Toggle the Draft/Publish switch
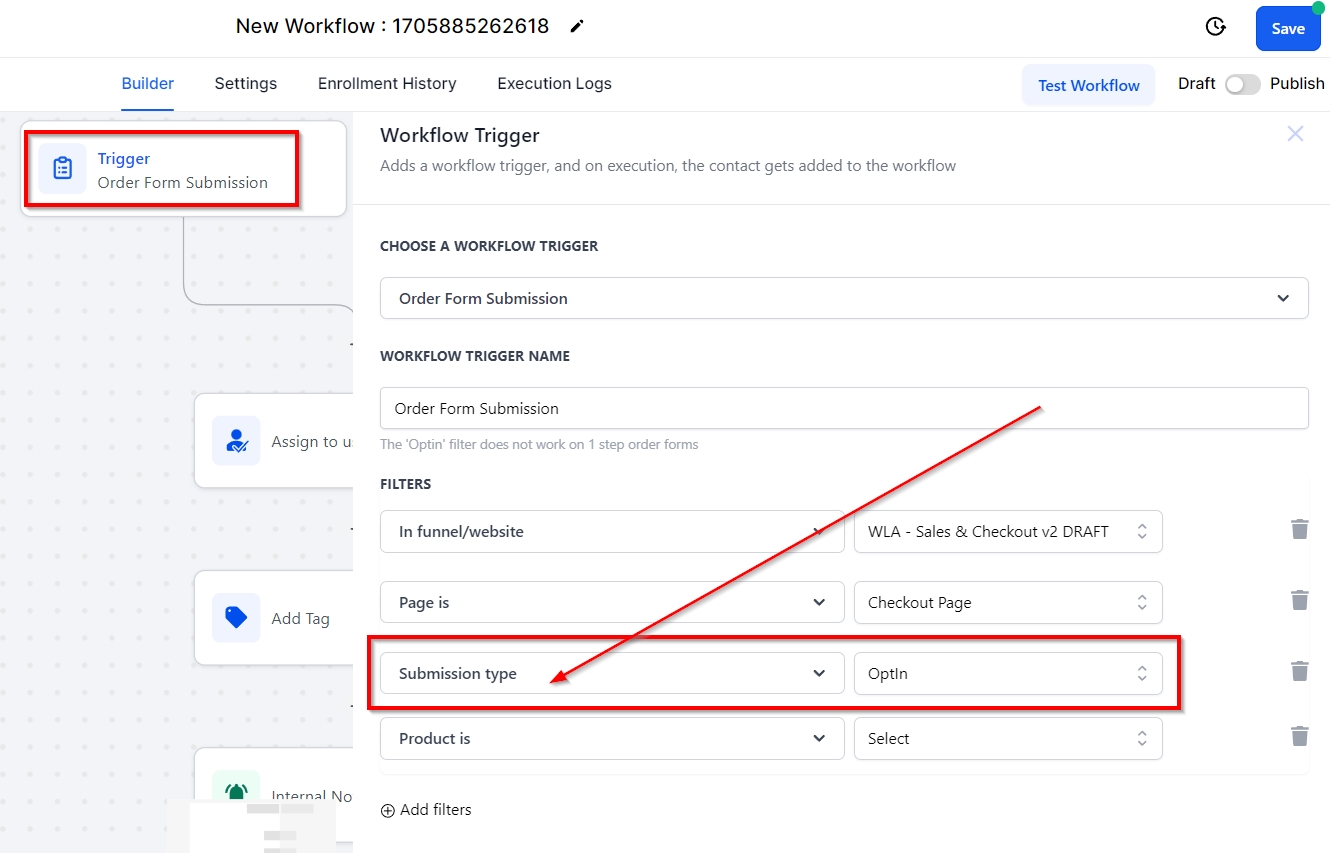 click(1242, 85)
